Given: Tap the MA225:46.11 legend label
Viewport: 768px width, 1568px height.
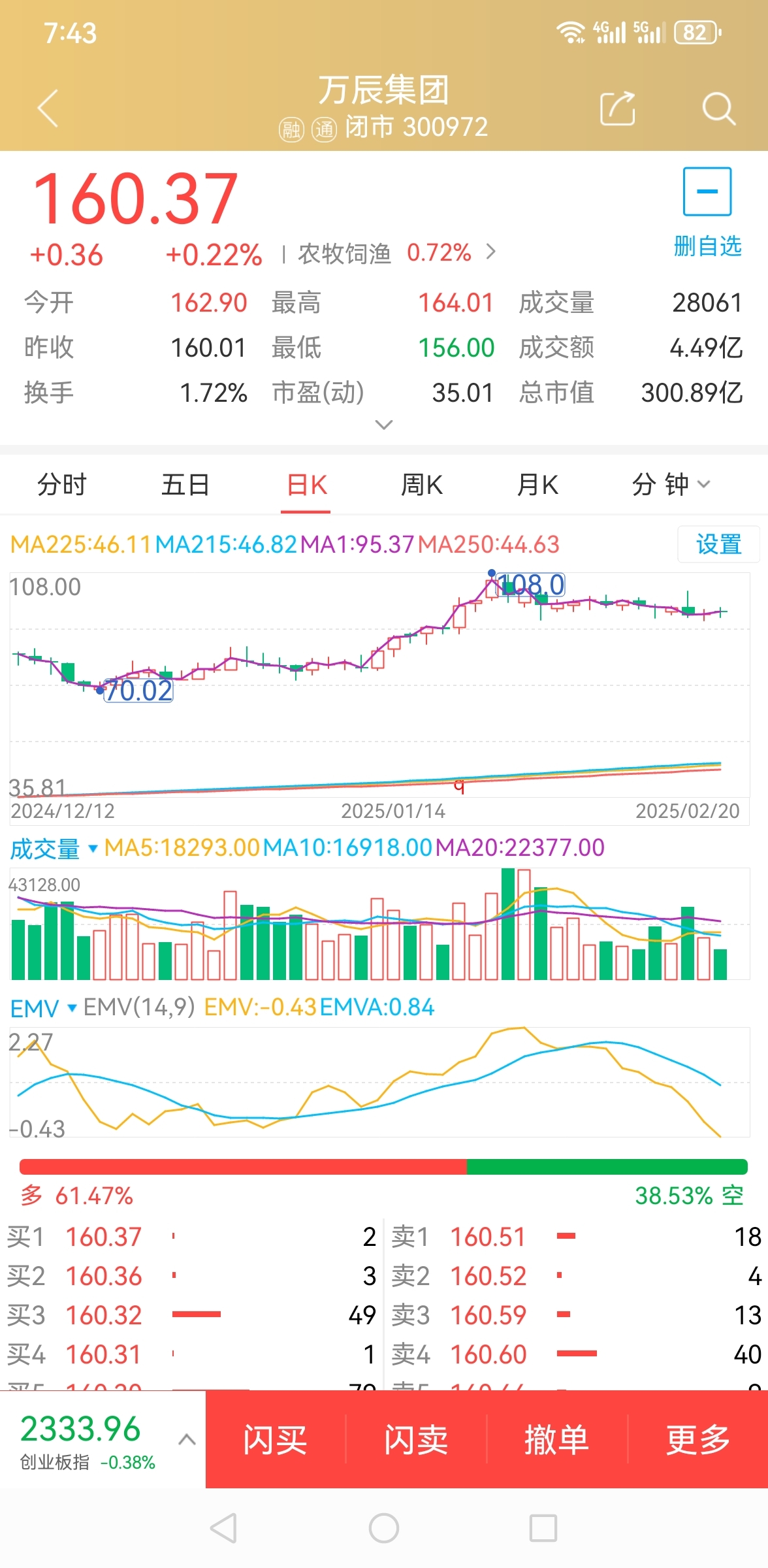Looking at the screenshot, I should pyautogui.click(x=80, y=544).
